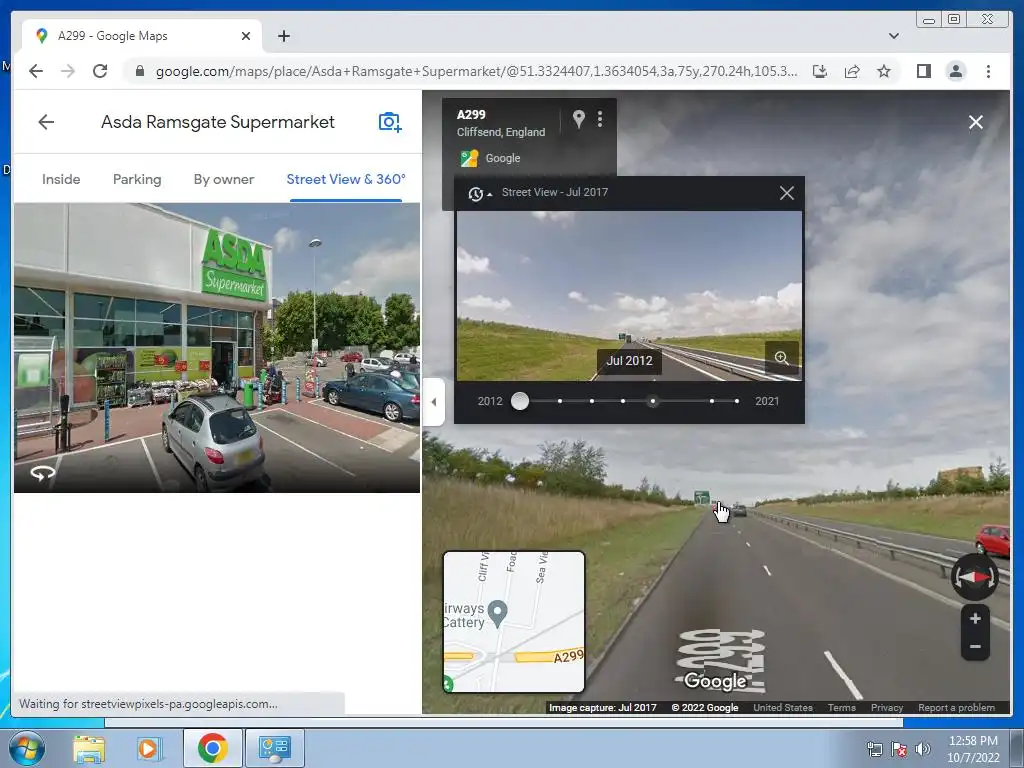
Task: Click the padlock site info icon
Action: click(x=139, y=71)
